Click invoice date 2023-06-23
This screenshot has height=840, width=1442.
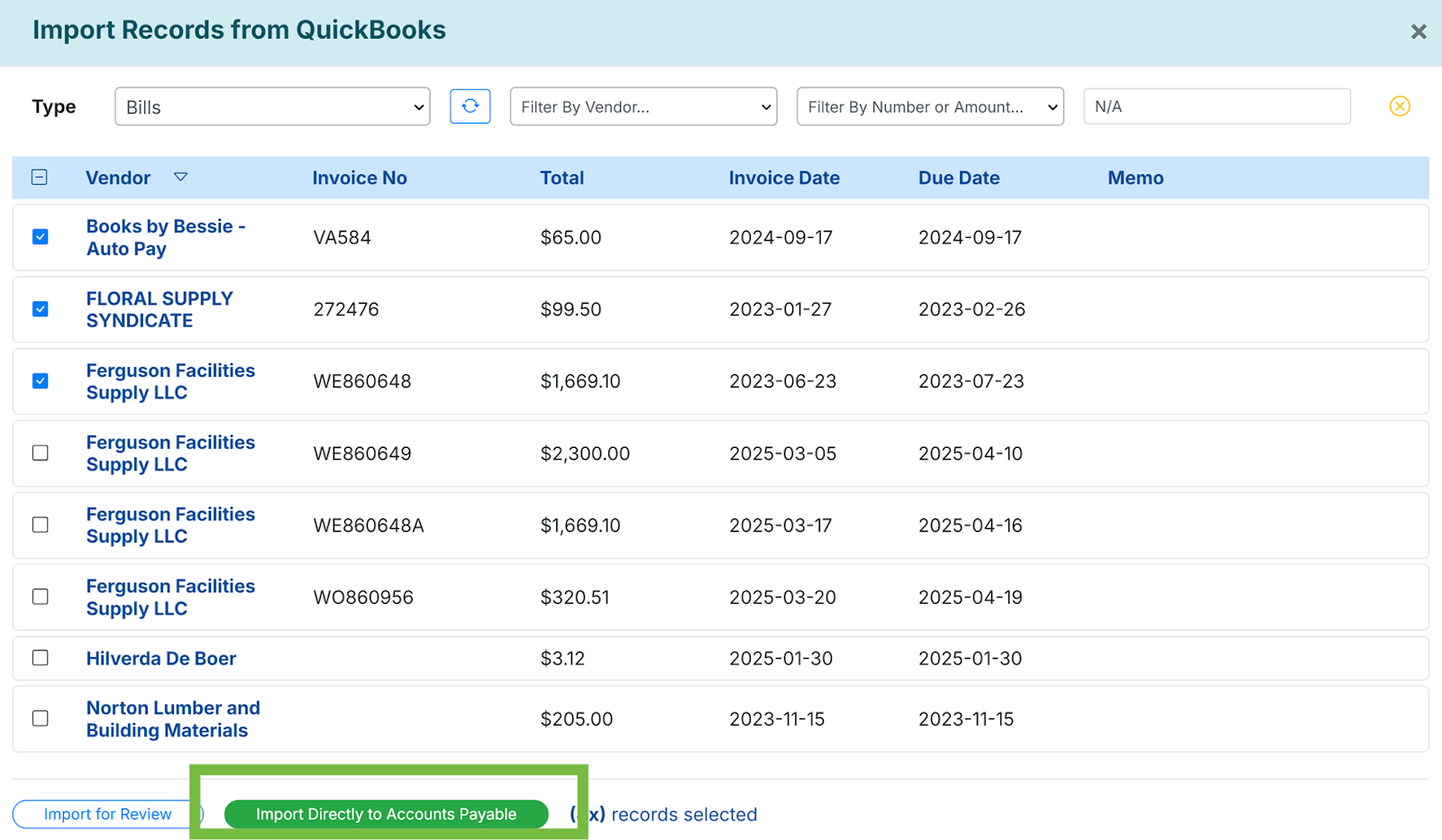tap(782, 381)
